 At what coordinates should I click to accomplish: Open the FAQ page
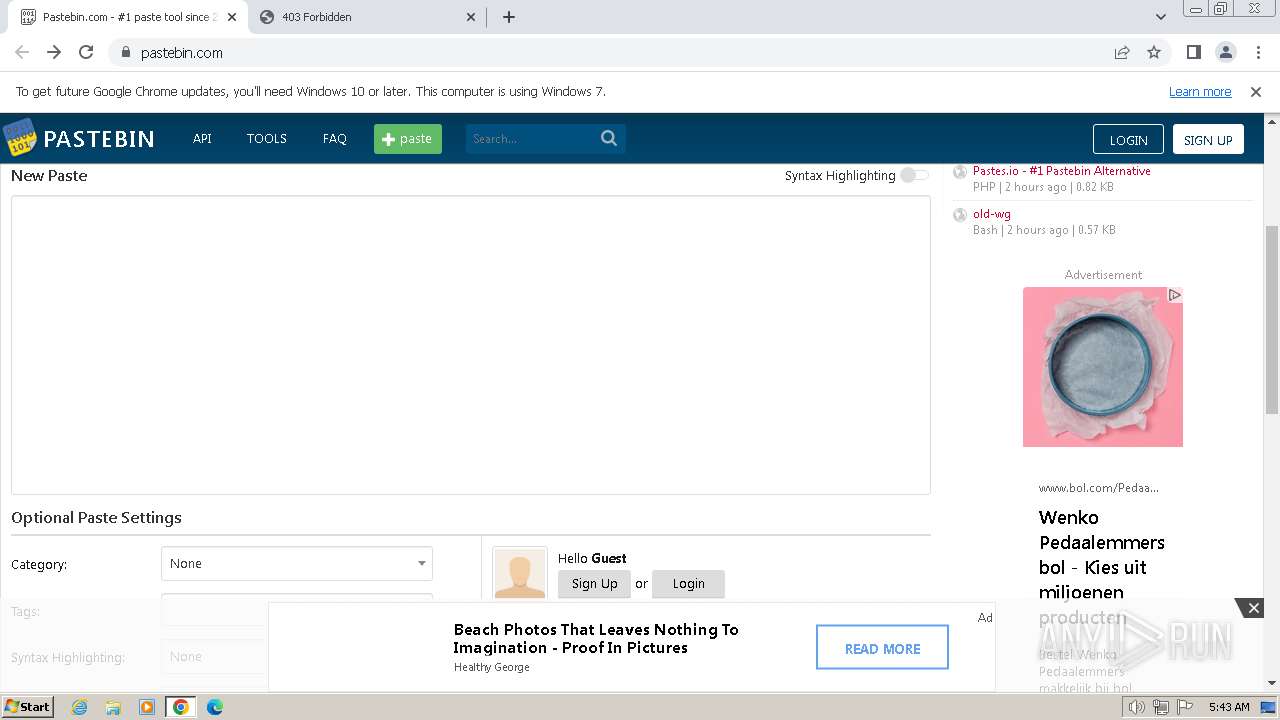pyautogui.click(x=335, y=139)
